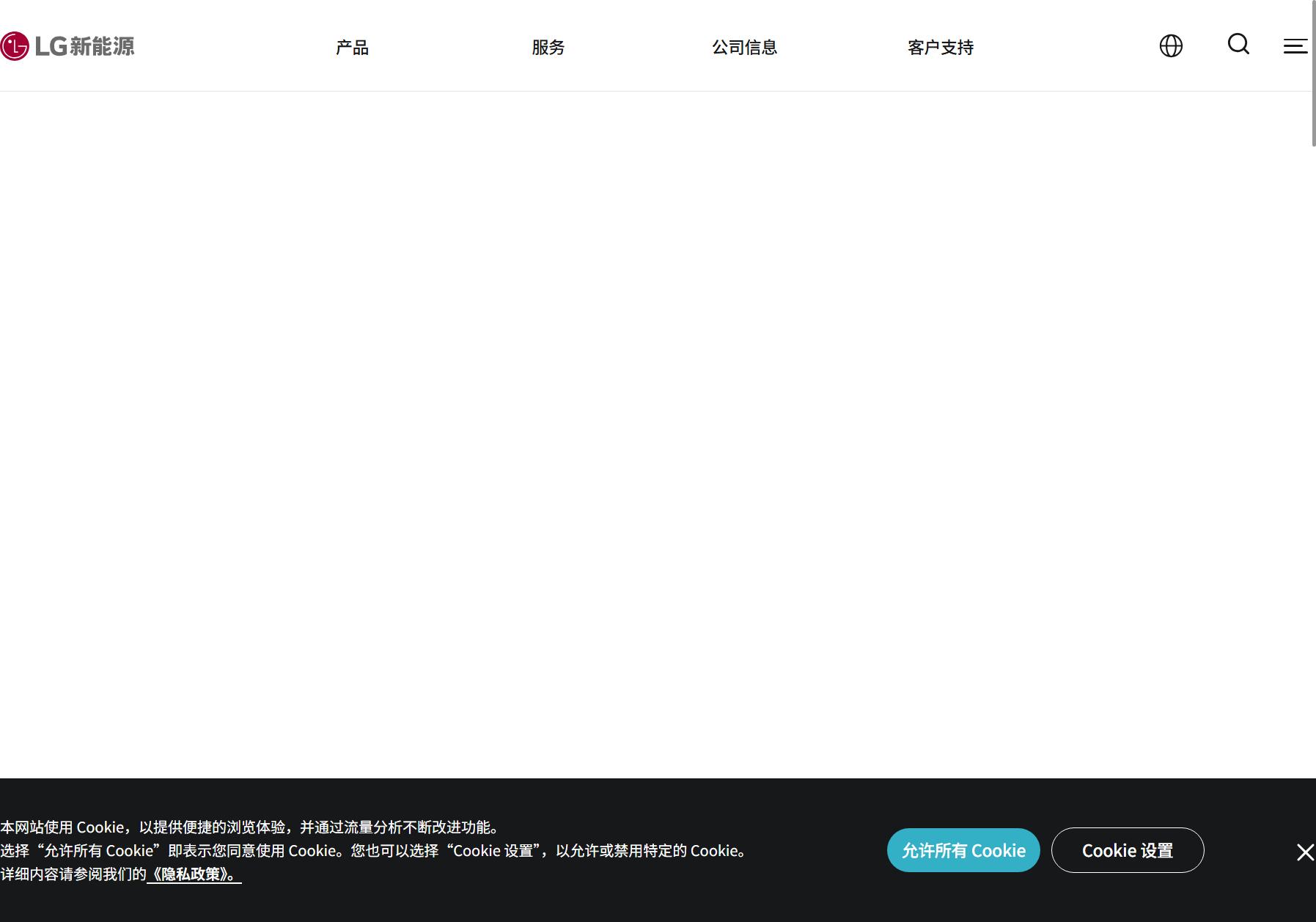Screen dimensions: 1316x922
Task: Open the 产品 menu
Action: point(352,48)
